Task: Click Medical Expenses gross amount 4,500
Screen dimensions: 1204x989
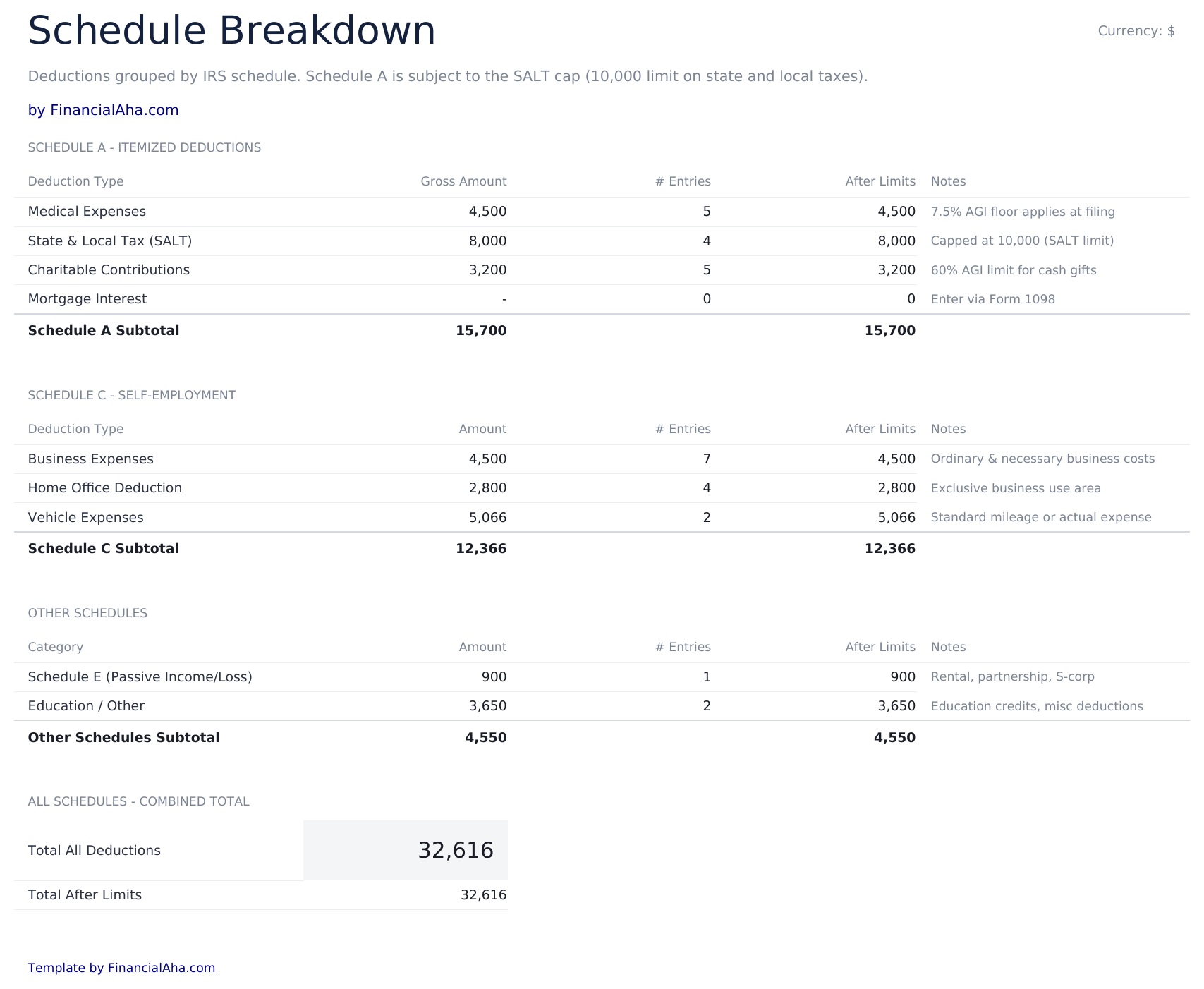Action: 487,212
